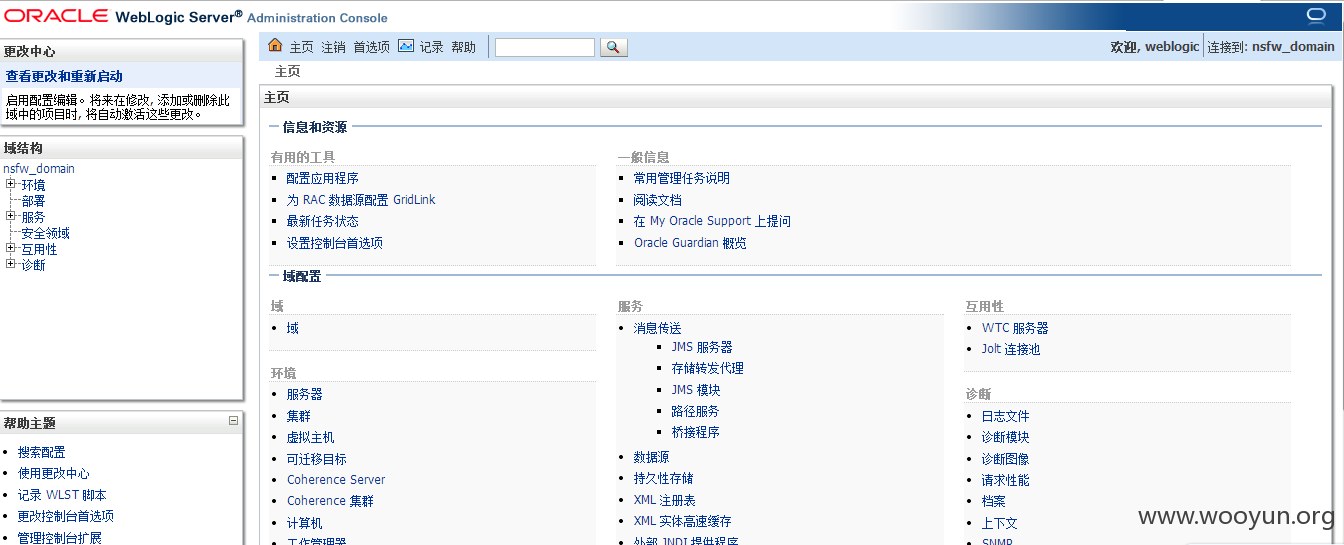Click the Record icon before 记录
This screenshot has width=1344, height=545.
(x=406, y=46)
